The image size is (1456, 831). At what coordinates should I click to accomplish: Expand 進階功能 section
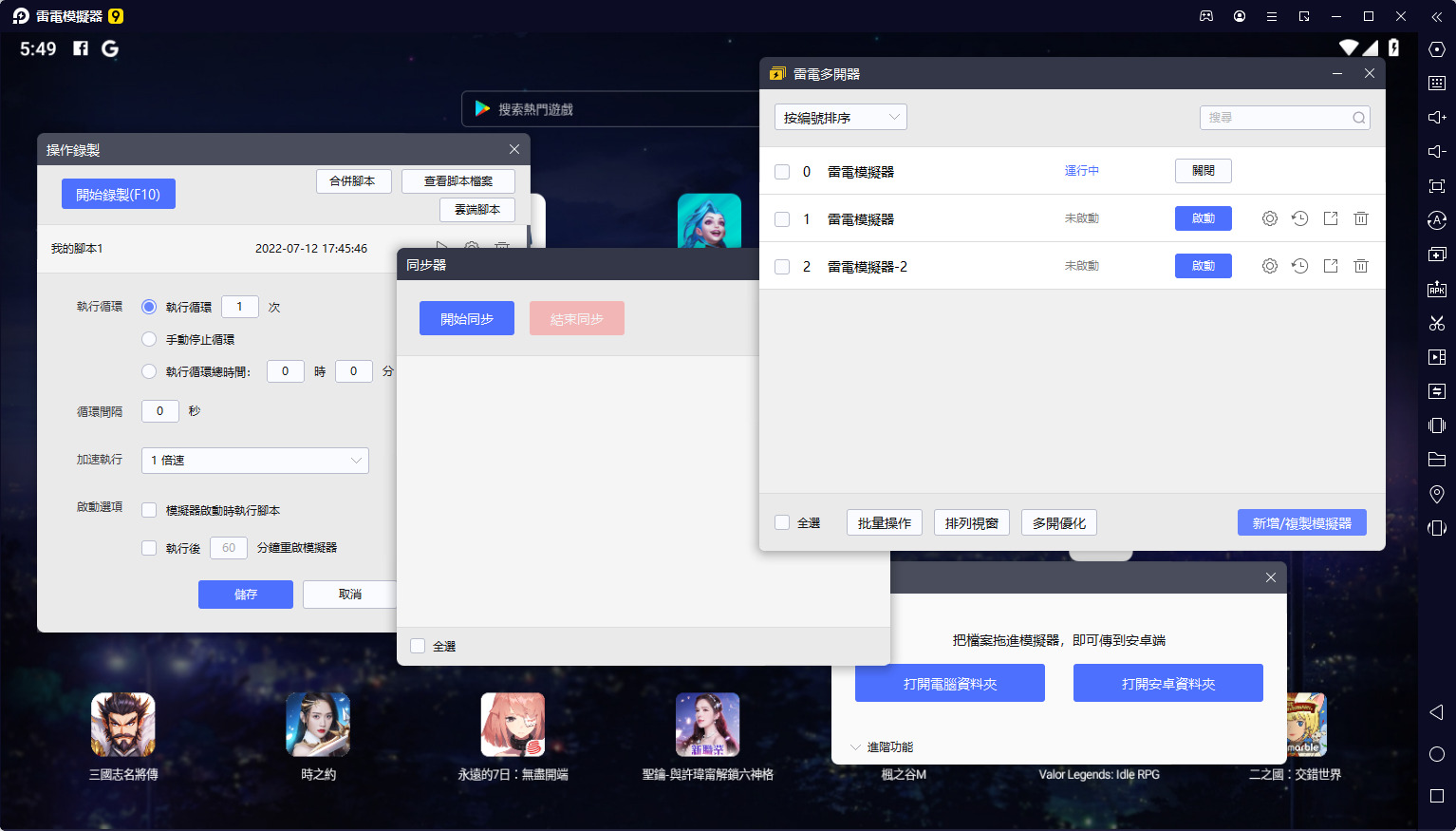pyautogui.click(x=882, y=747)
